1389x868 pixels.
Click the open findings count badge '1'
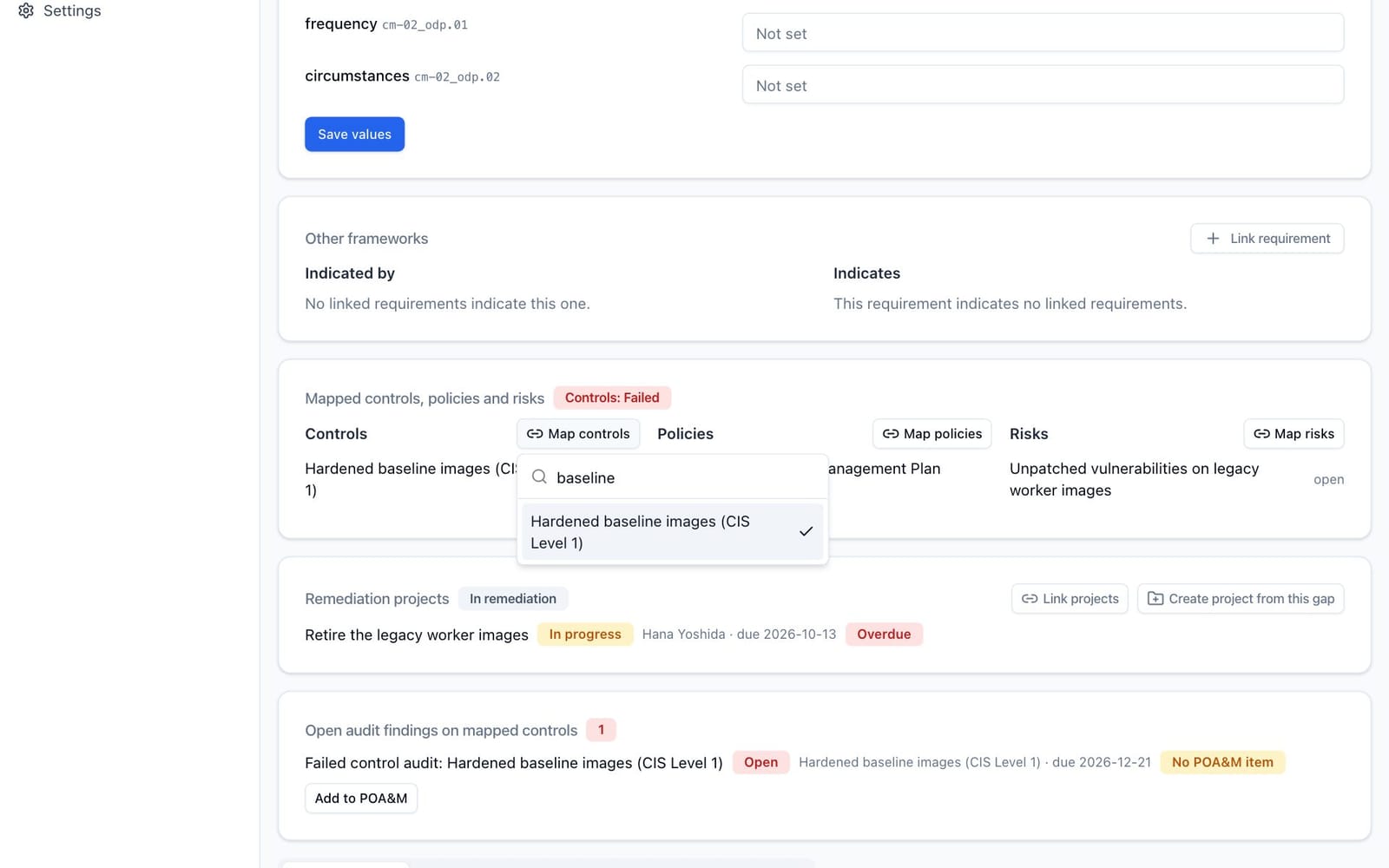pyautogui.click(x=601, y=730)
